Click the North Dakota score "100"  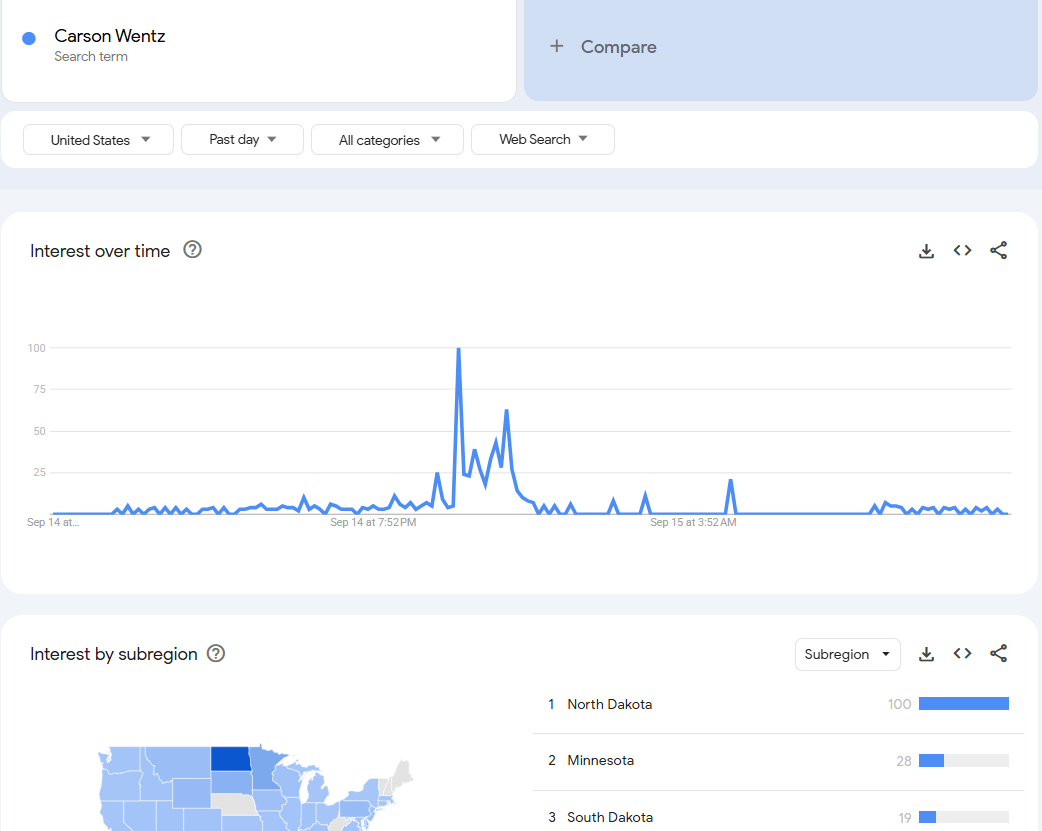coord(899,704)
